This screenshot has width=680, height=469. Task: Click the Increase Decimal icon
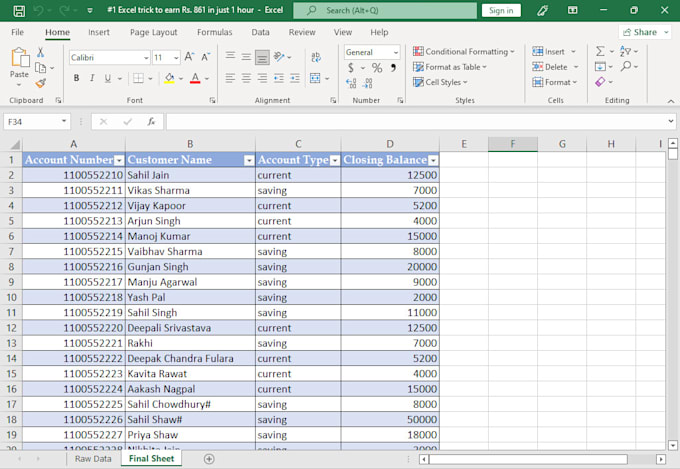(x=351, y=83)
